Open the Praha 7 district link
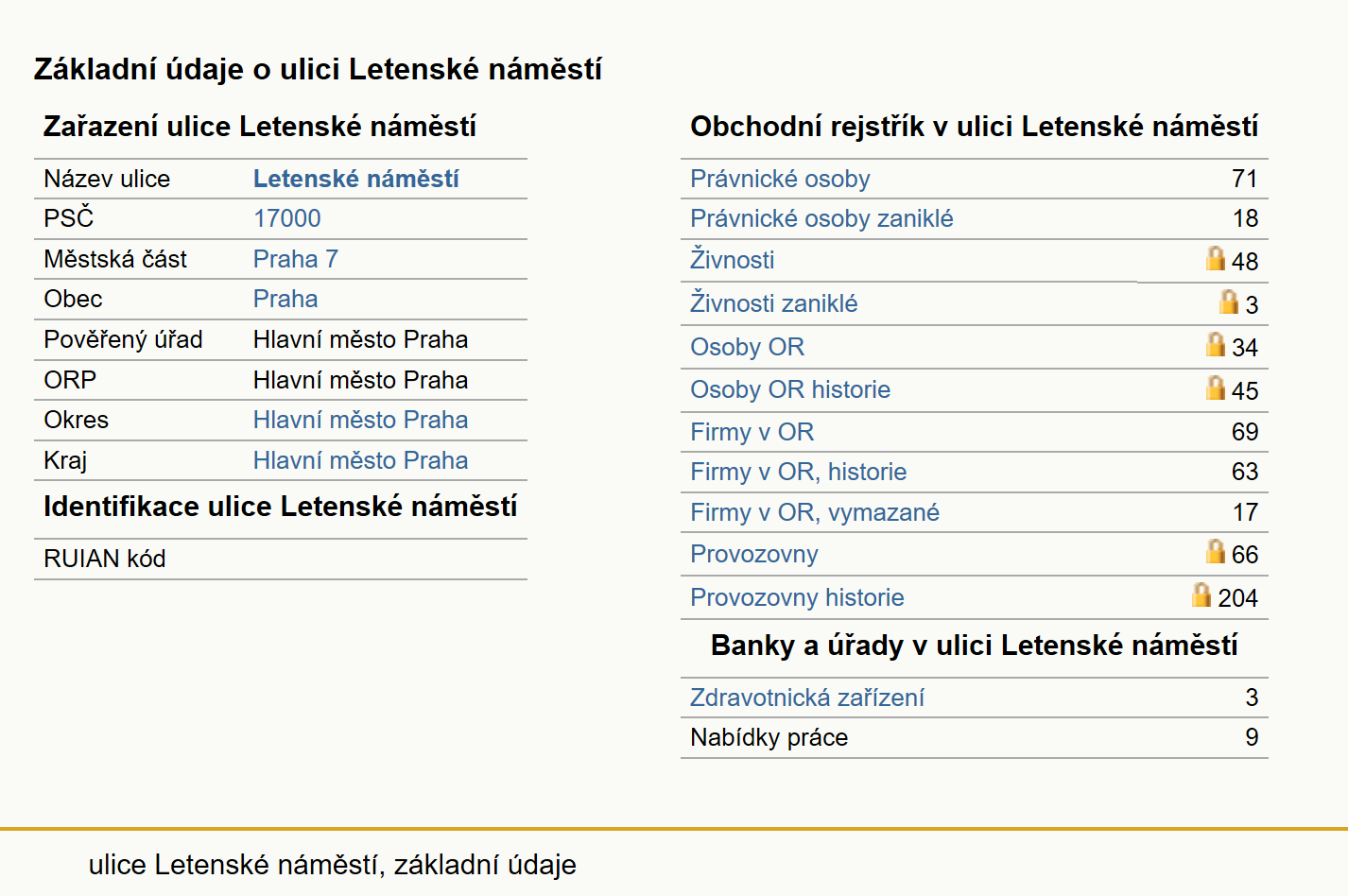 [x=296, y=259]
